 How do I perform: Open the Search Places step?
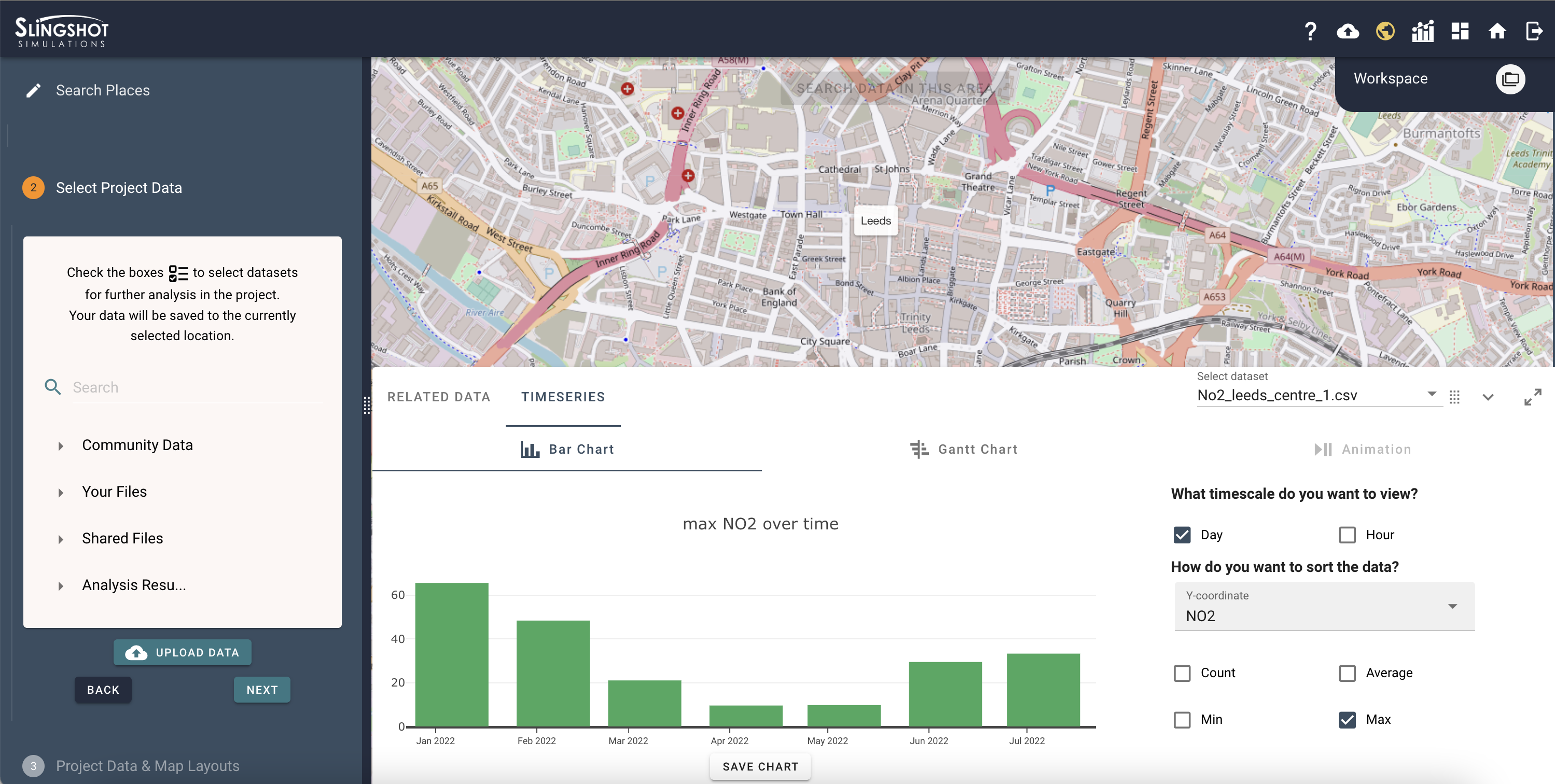(x=103, y=91)
